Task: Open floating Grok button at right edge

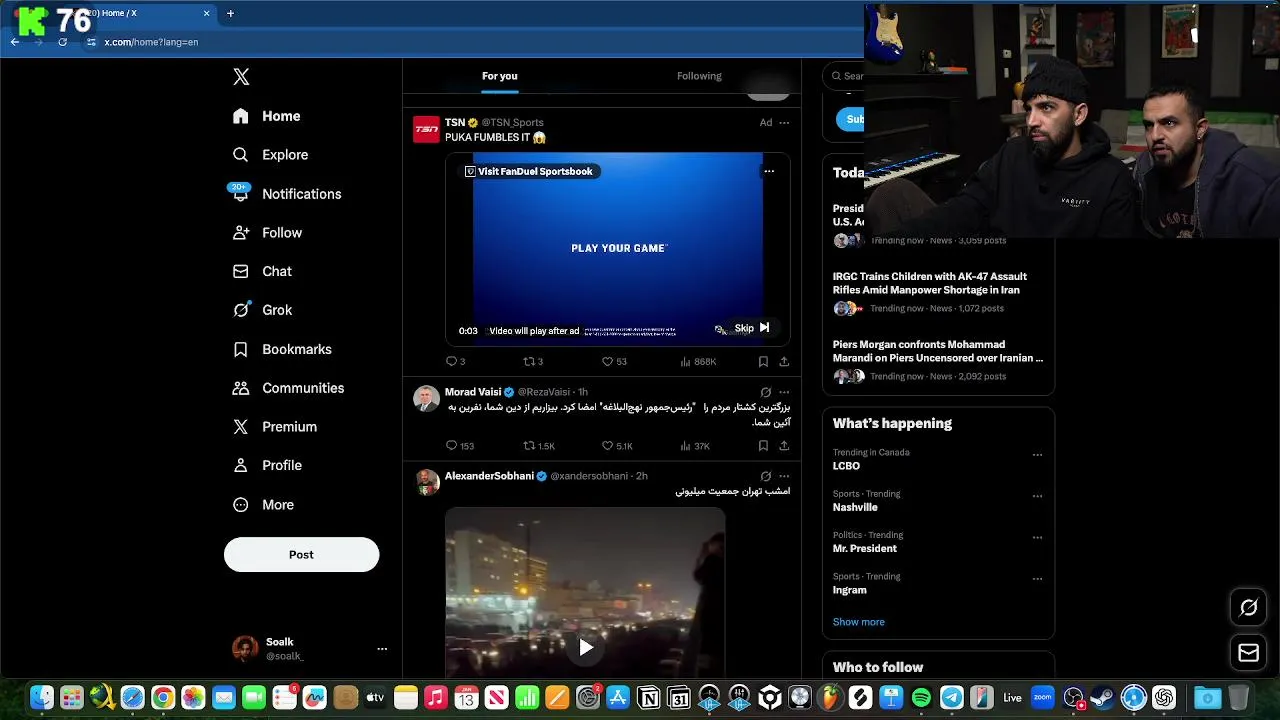Action: point(1248,607)
